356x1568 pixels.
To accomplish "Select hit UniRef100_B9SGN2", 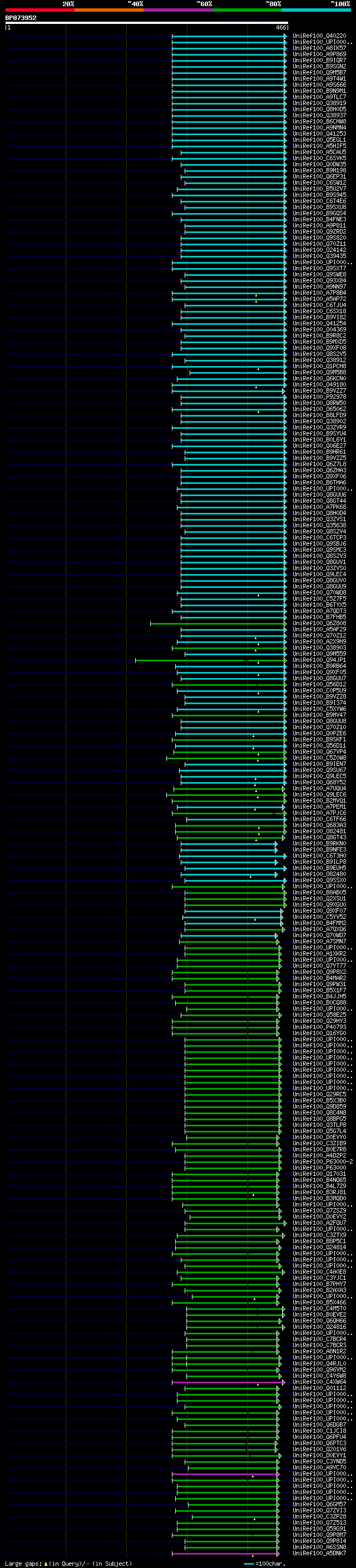I will [319, 66].
